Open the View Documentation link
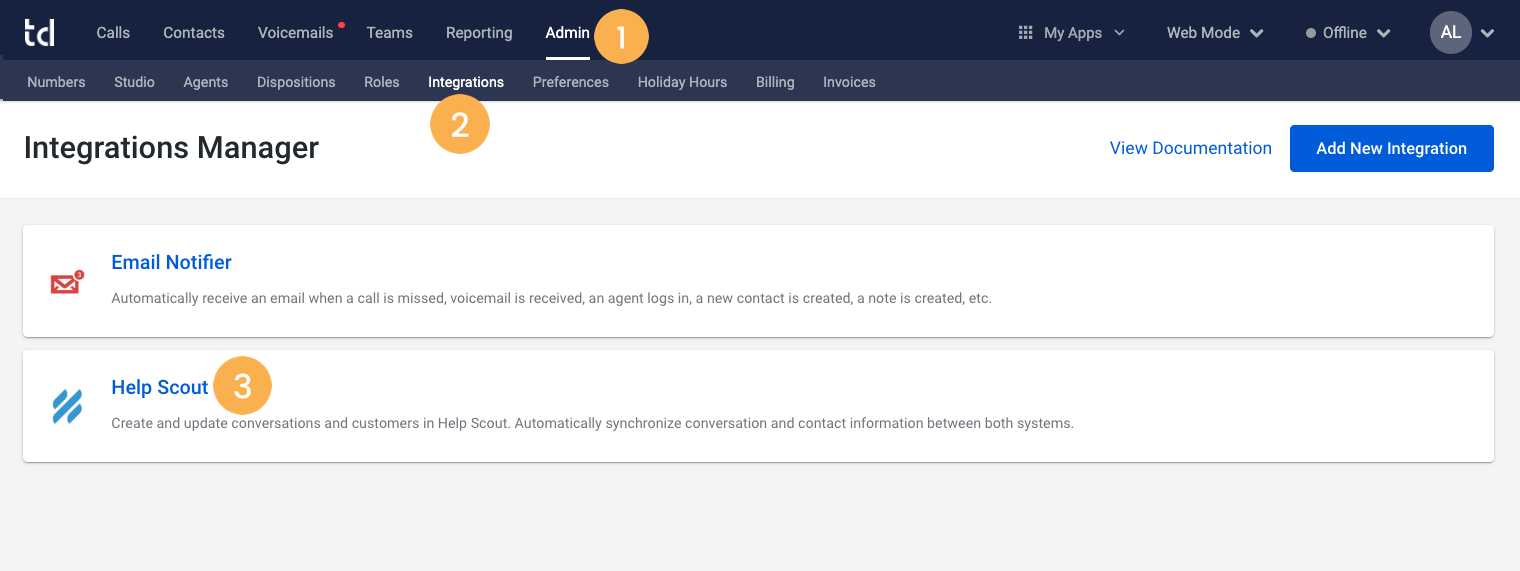 1191,148
